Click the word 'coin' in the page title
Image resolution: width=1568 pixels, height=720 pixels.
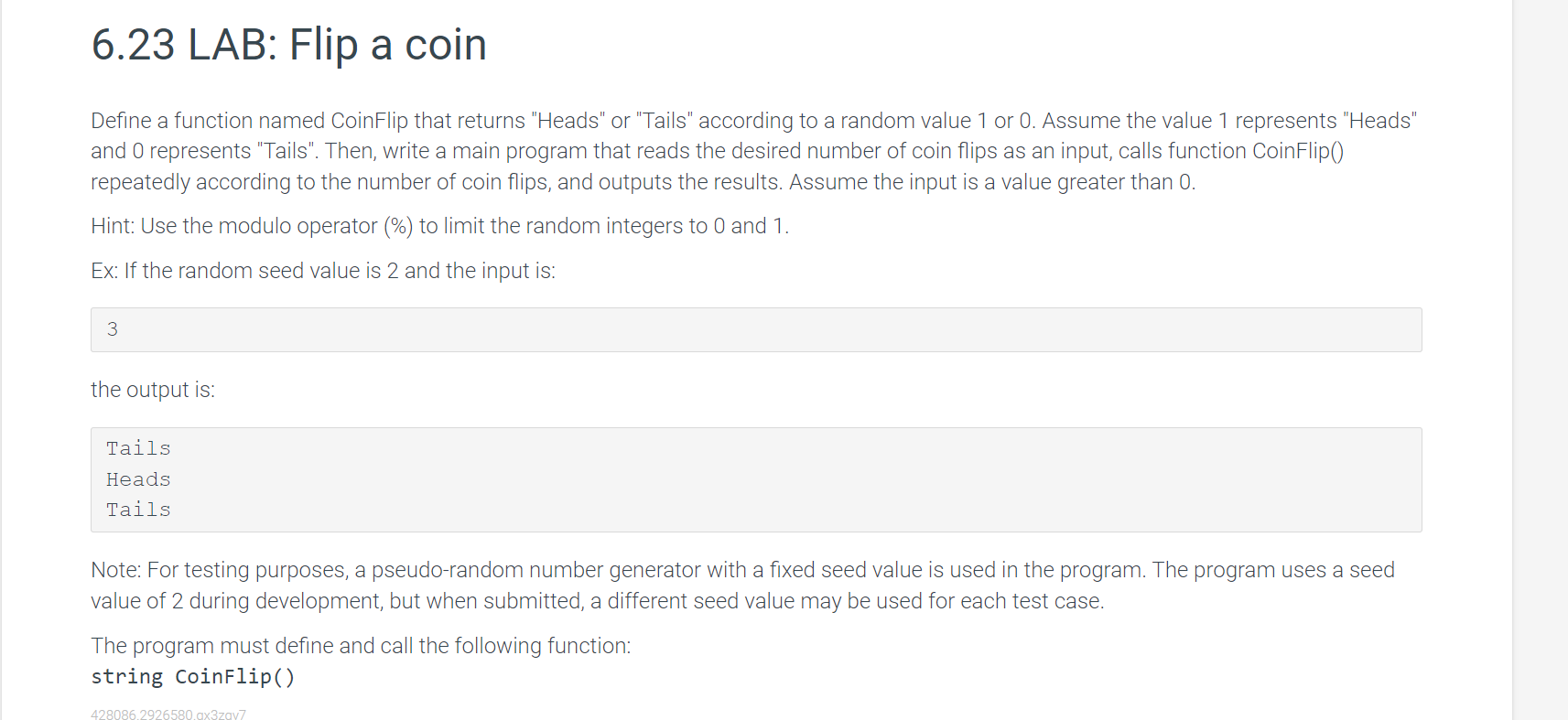(446, 45)
